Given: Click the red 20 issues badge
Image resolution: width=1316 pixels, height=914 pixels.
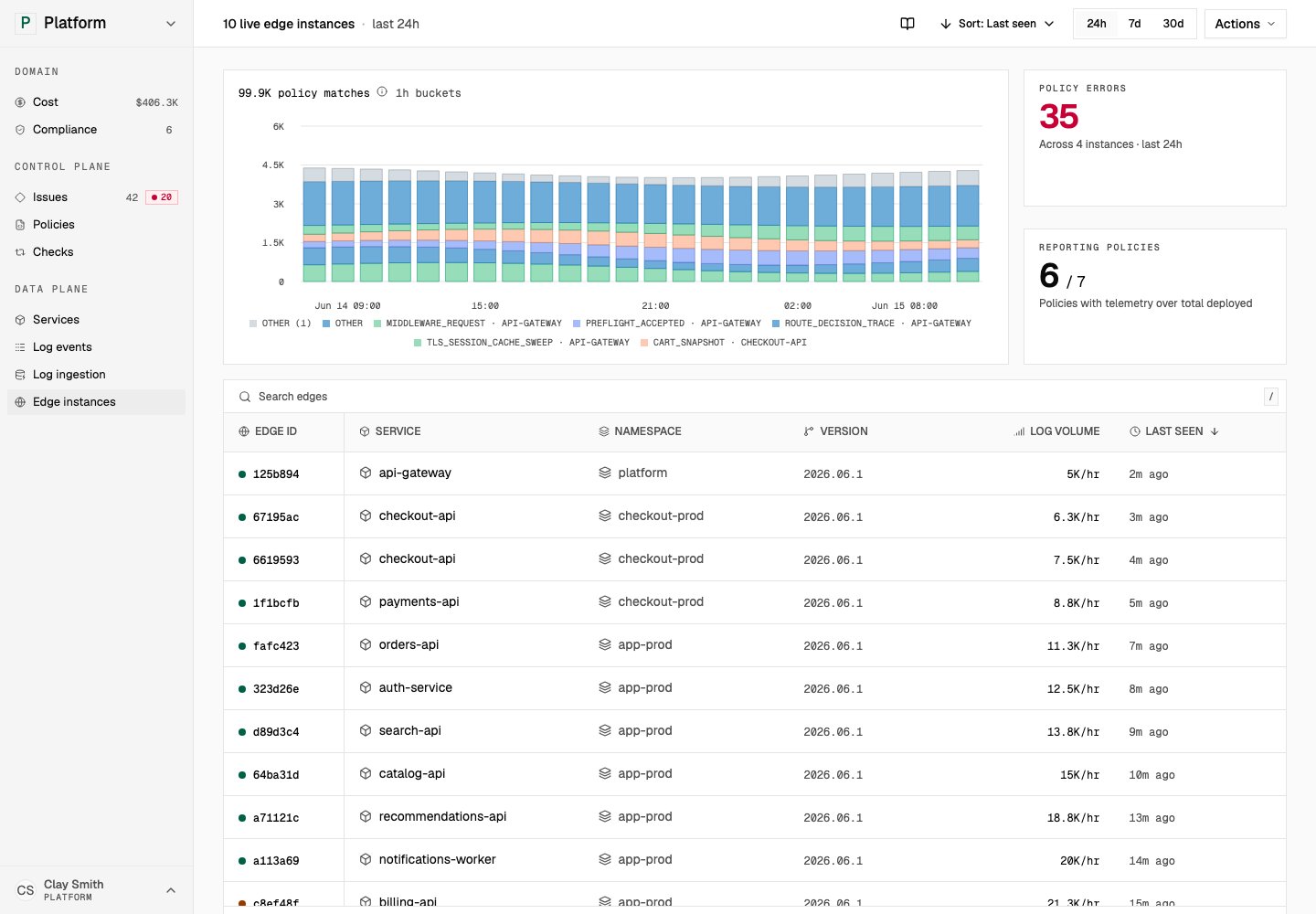Looking at the screenshot, I should point(162,197).
